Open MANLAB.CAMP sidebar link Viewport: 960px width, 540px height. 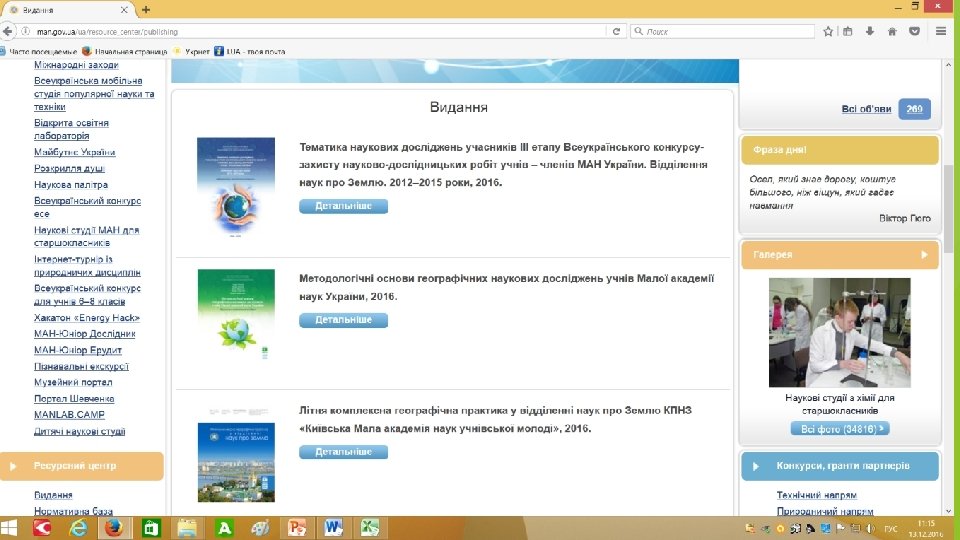tap(69, 414)
